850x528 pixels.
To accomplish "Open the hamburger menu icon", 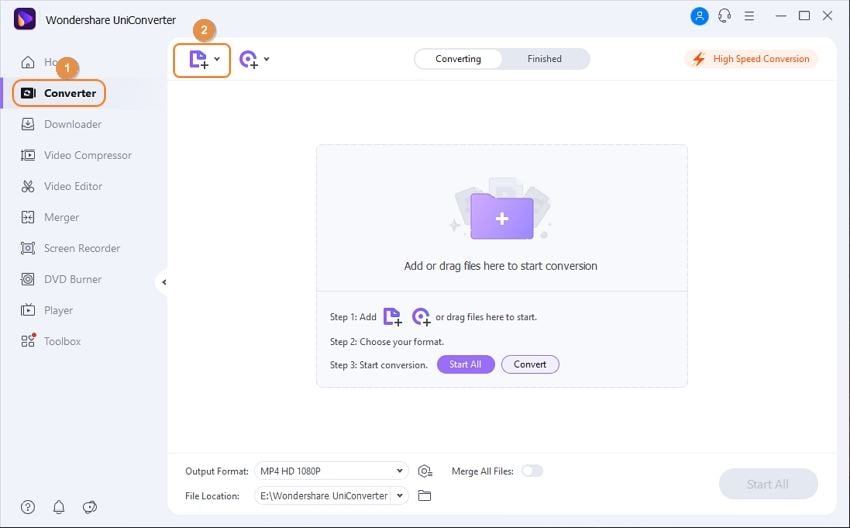I will point(749,16).
